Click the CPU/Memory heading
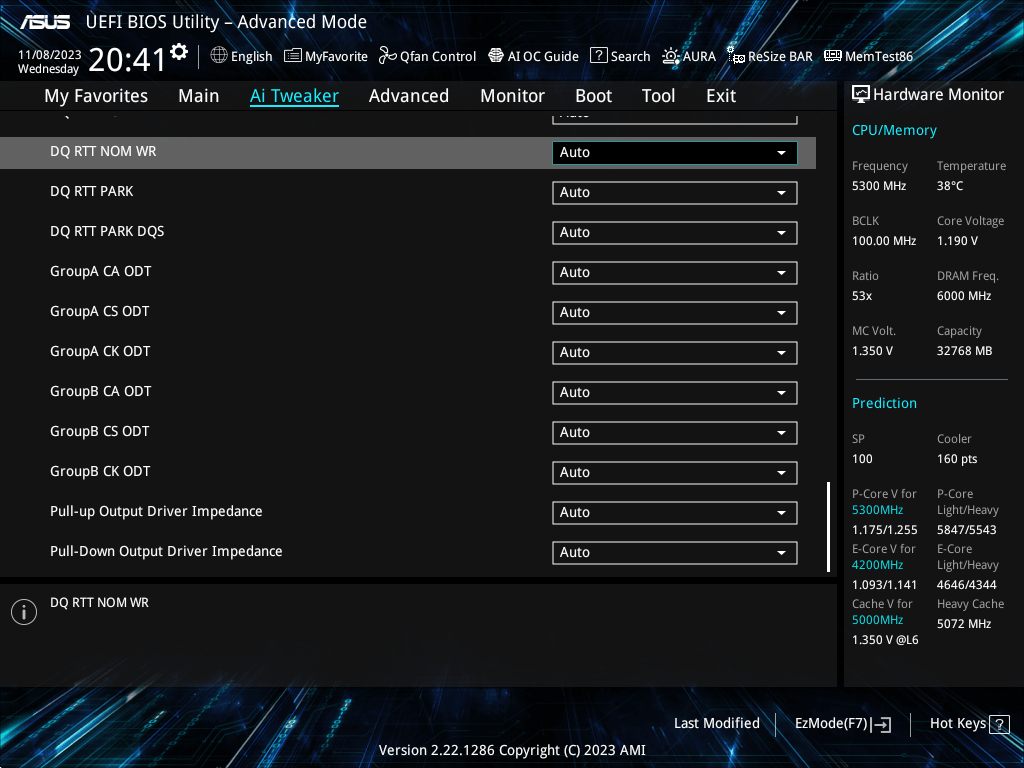Image resolution: width=1024 pixels, height=768 pixels. (x=894, y=131)
